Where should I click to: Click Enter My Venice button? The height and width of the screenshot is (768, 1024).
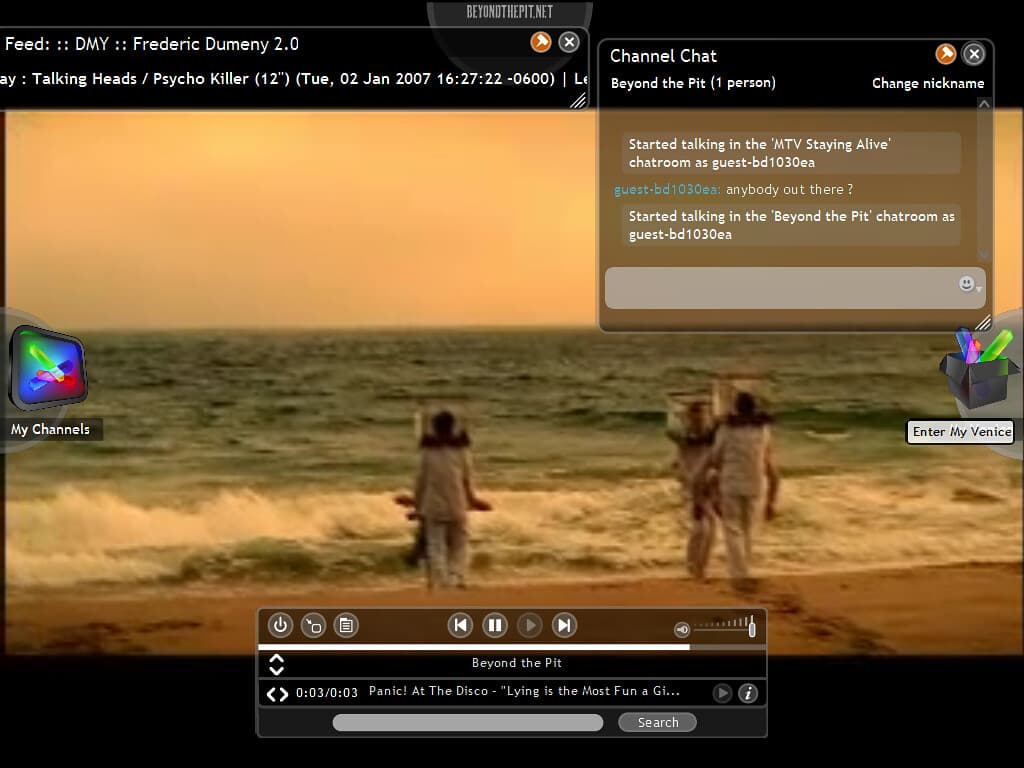pyautogui.click(x=961, y=432)
